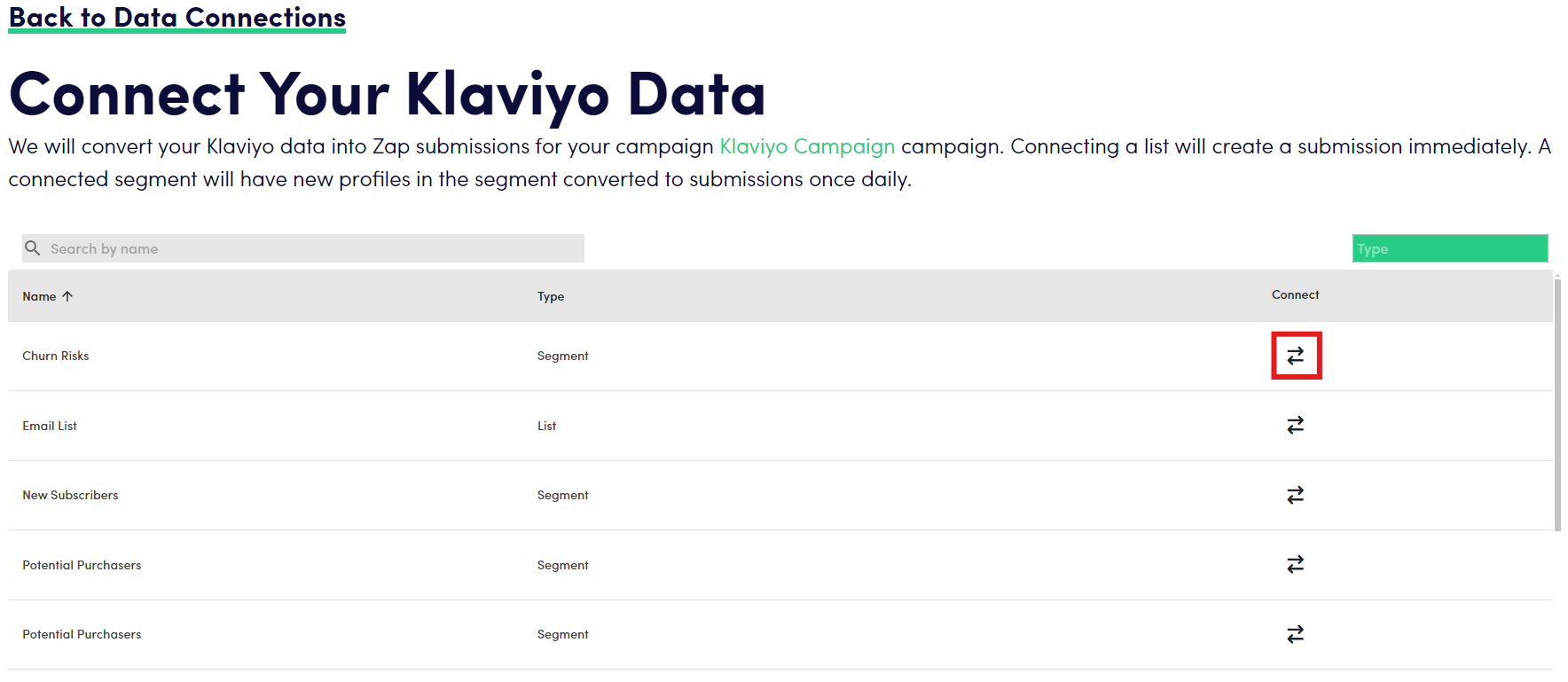Click the Connect column header

1295,294
